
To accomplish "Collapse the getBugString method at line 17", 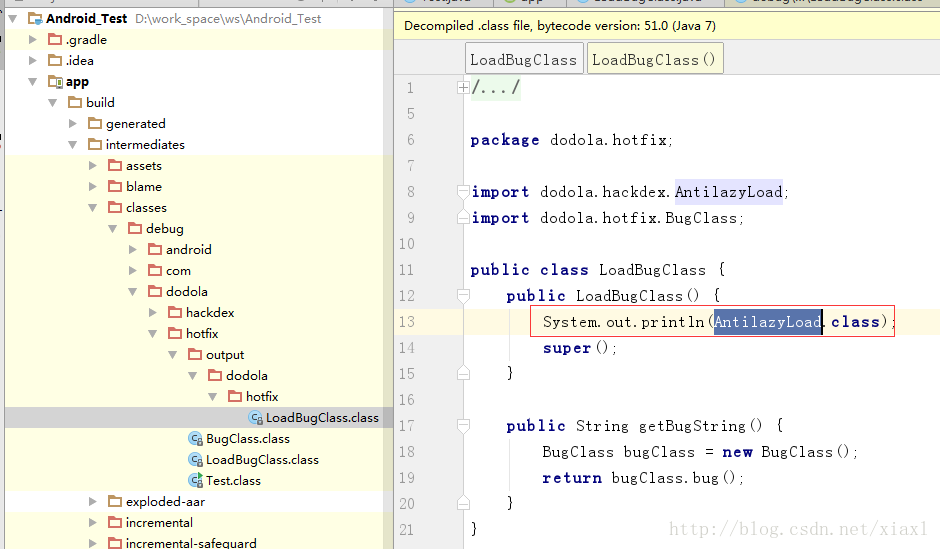I will (x=463, y=426).
